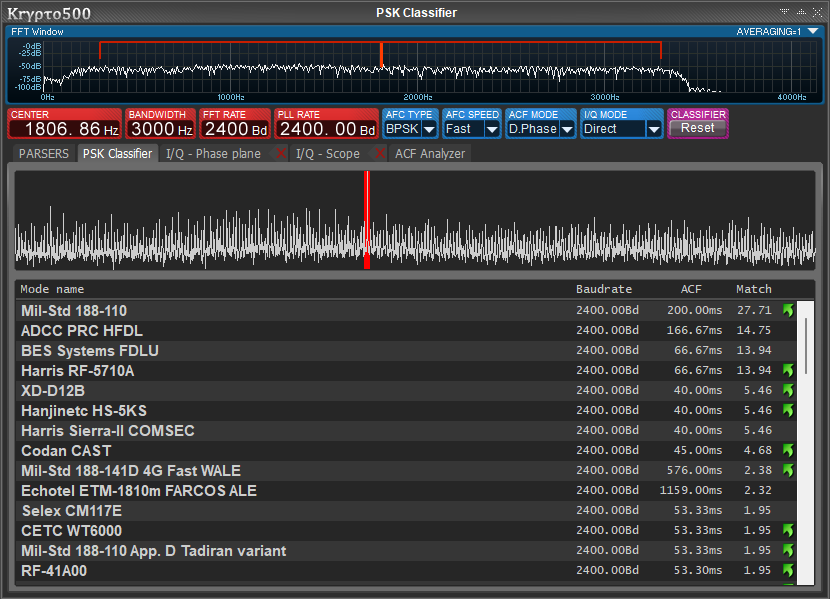Click the 2.32 match value
Screen dimensions: 830x599
[757, 490]
